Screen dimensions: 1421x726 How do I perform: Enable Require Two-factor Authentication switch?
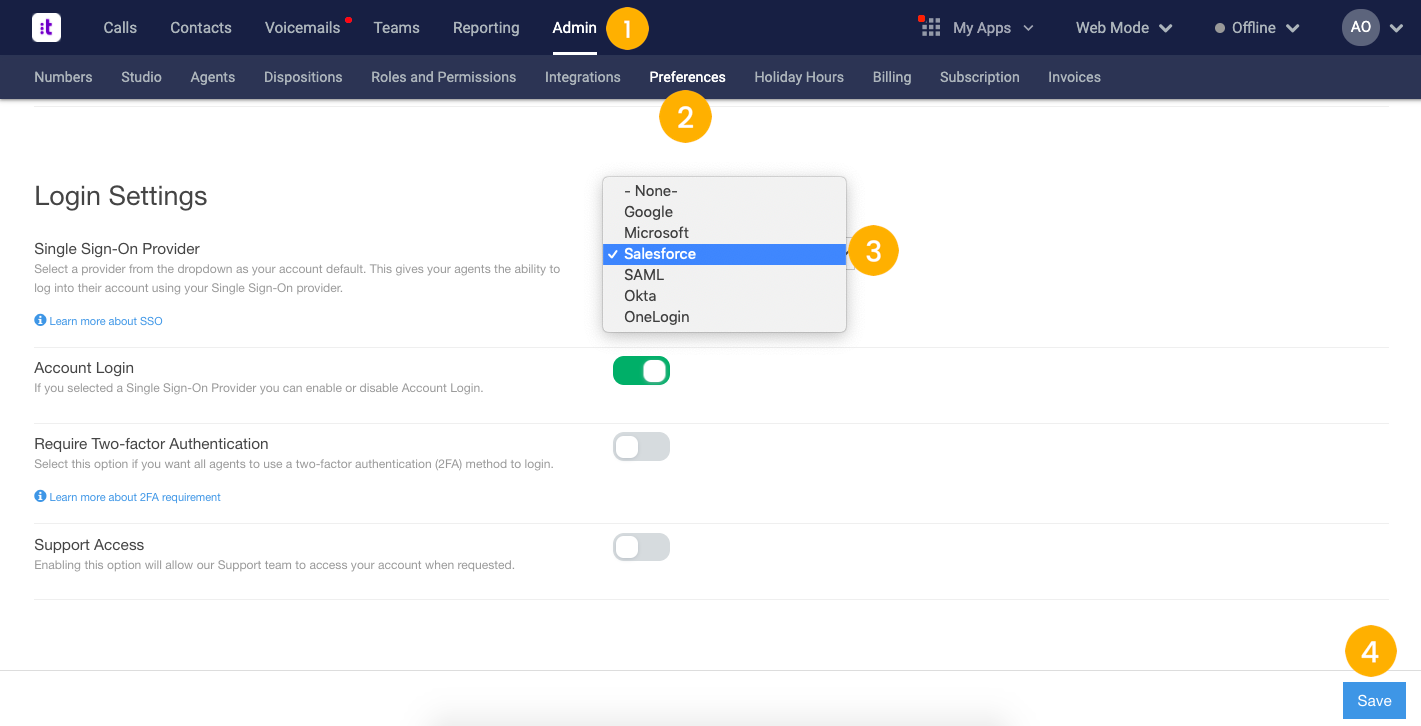click(641, 447)
